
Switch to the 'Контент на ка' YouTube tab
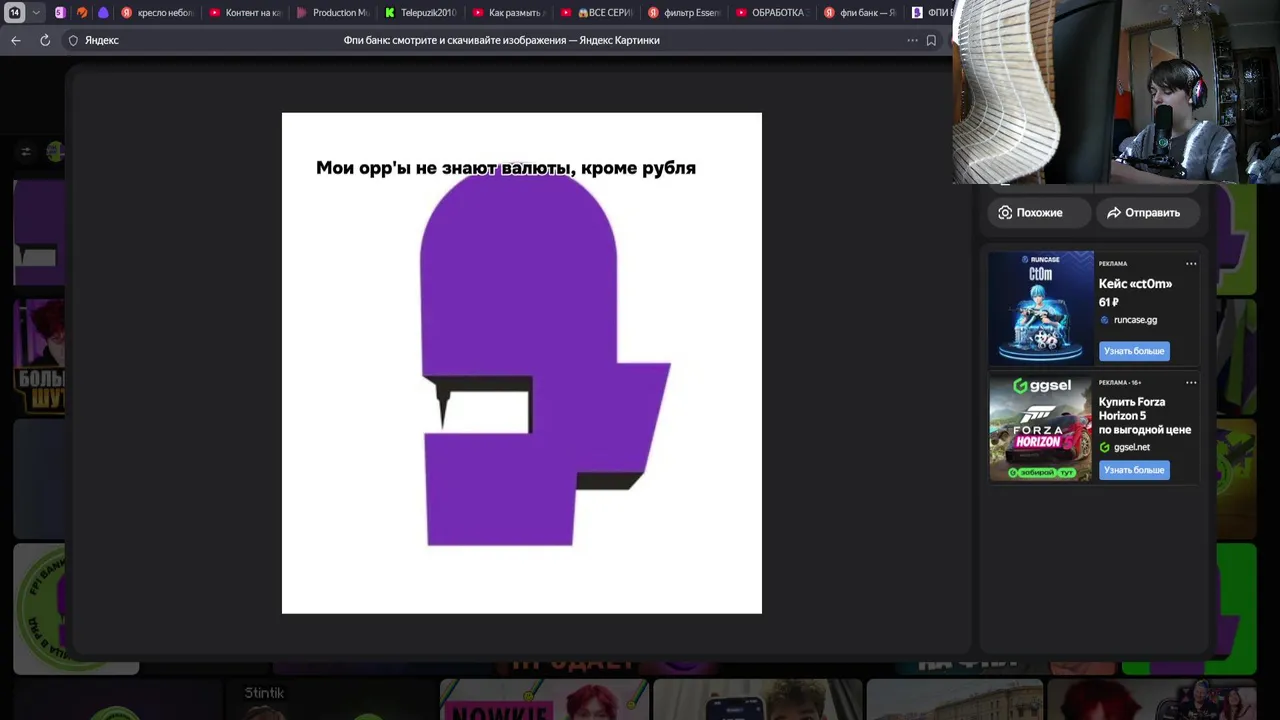(245, 13)
